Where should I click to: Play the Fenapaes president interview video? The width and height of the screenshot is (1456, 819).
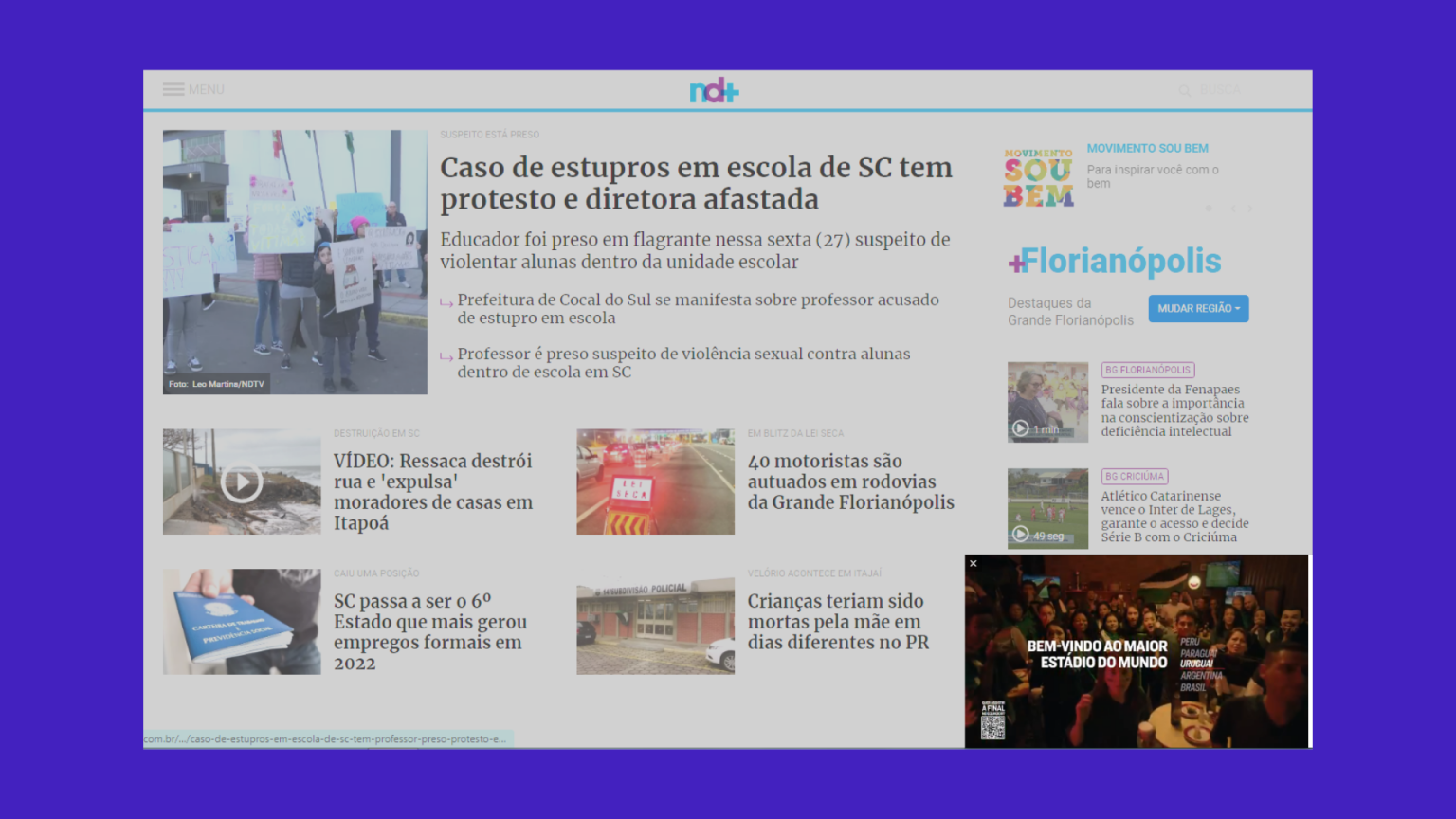coord(1023,427)
